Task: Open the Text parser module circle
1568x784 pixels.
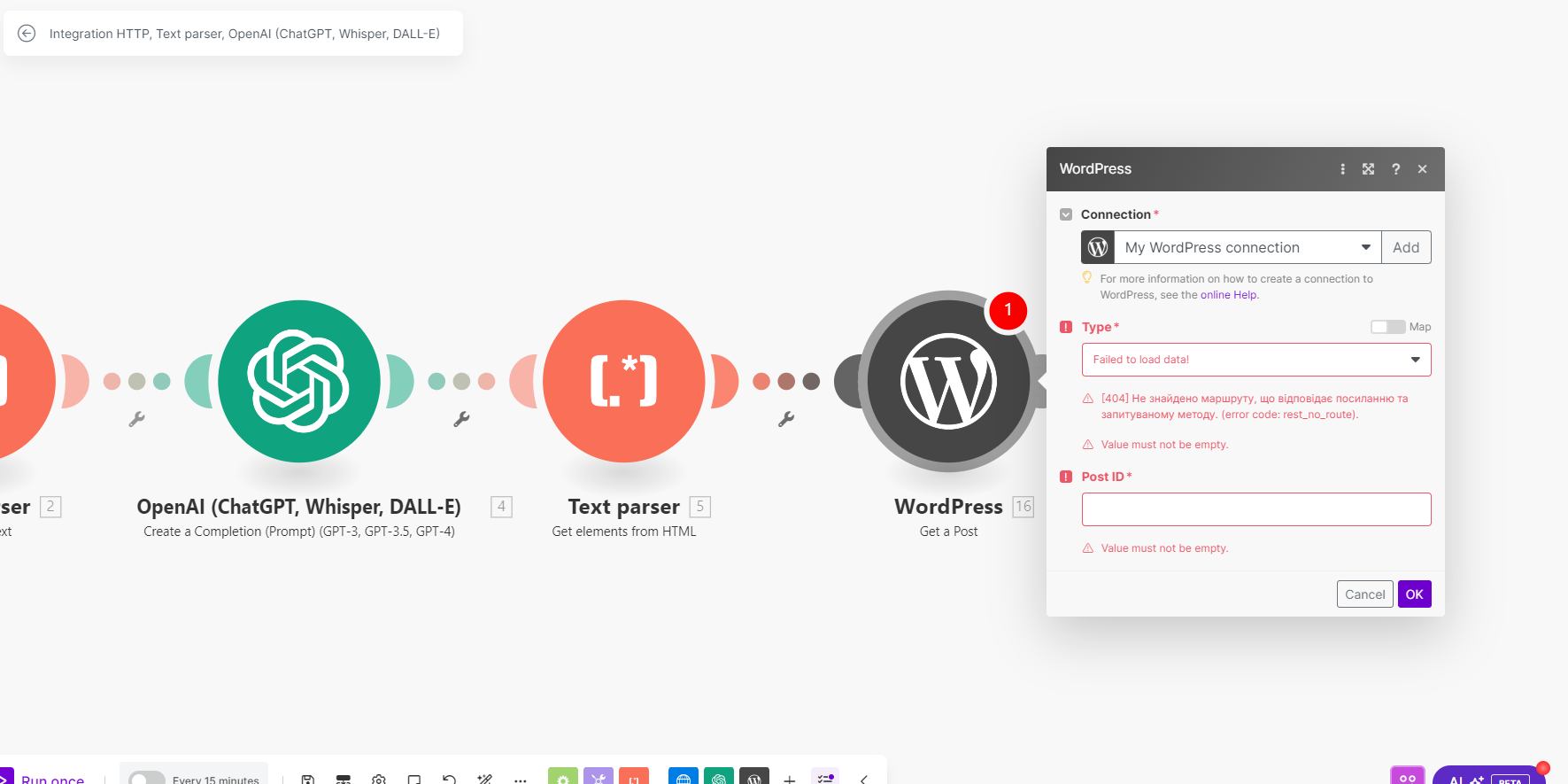Action: [x=624, y=381]
